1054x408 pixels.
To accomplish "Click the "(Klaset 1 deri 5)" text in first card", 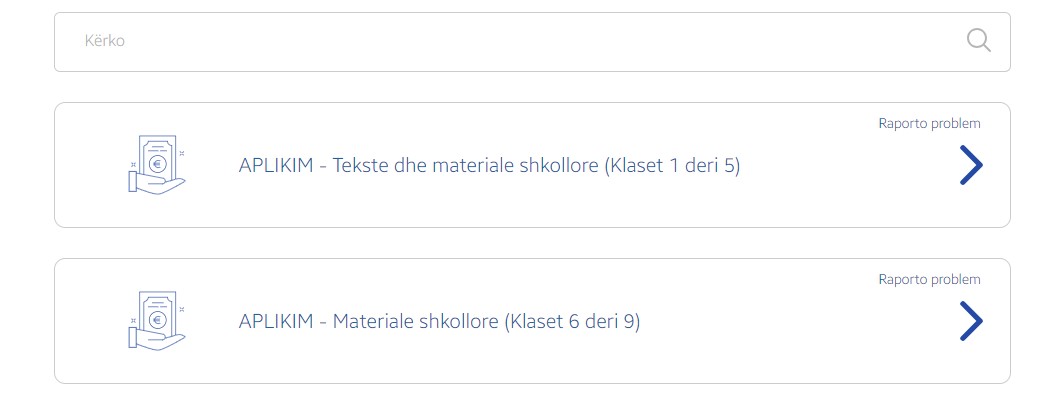I will tap(672, 165).
